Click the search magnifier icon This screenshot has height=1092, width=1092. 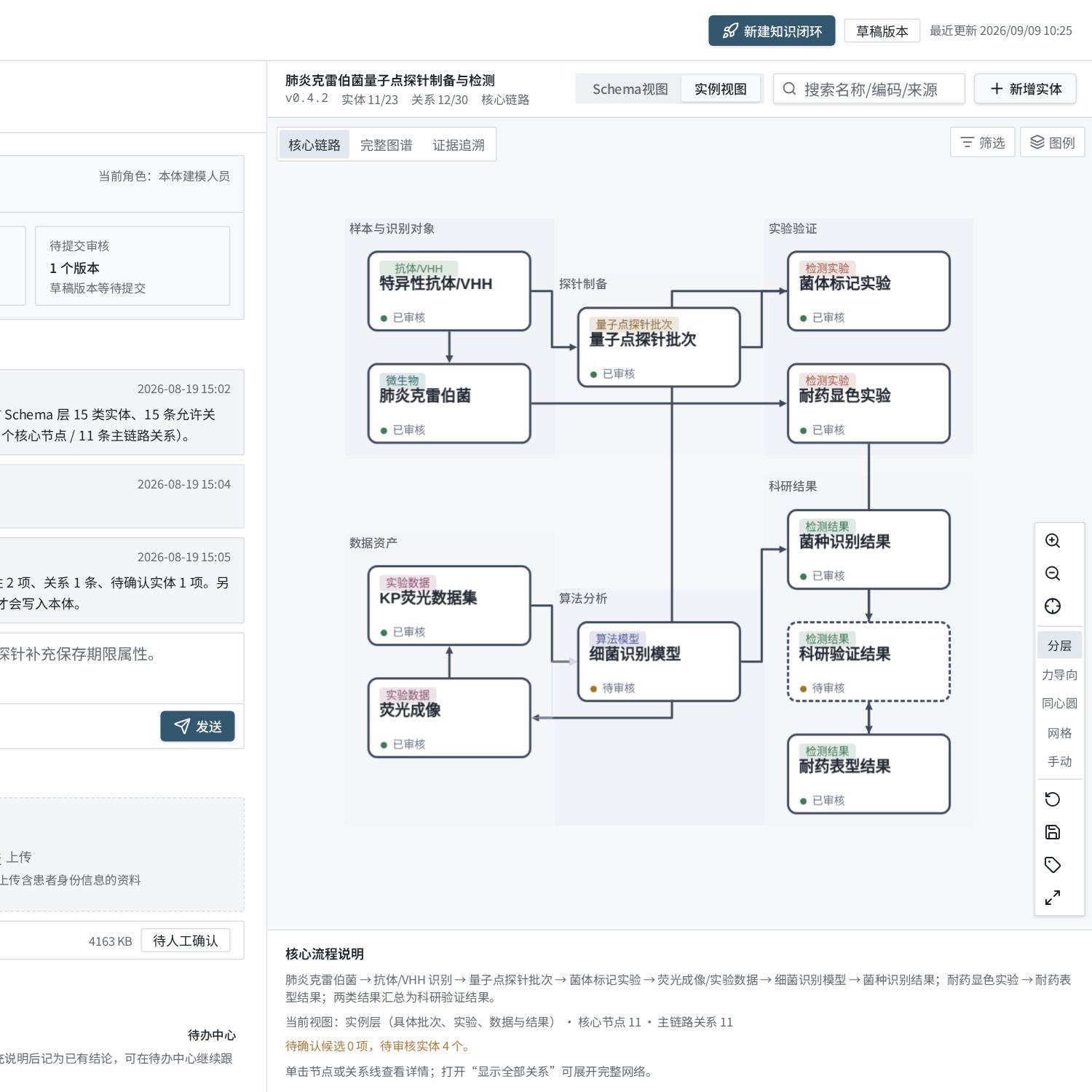[789, 89]
